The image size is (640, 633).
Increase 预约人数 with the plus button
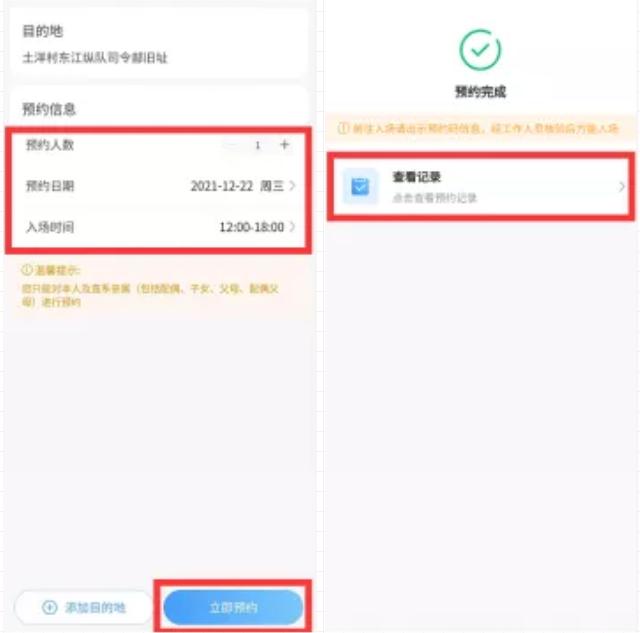coord(284,144)
